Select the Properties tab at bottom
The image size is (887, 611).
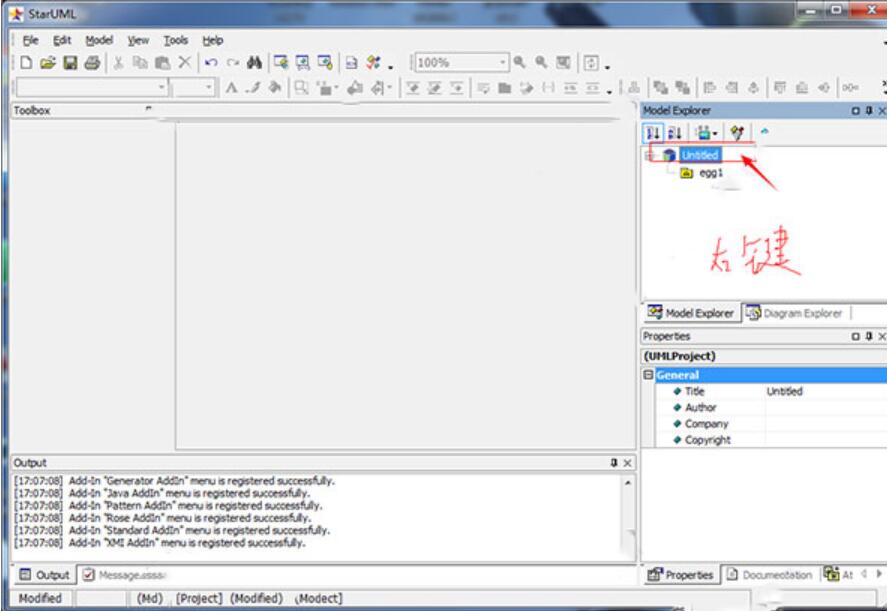[681, 575]
